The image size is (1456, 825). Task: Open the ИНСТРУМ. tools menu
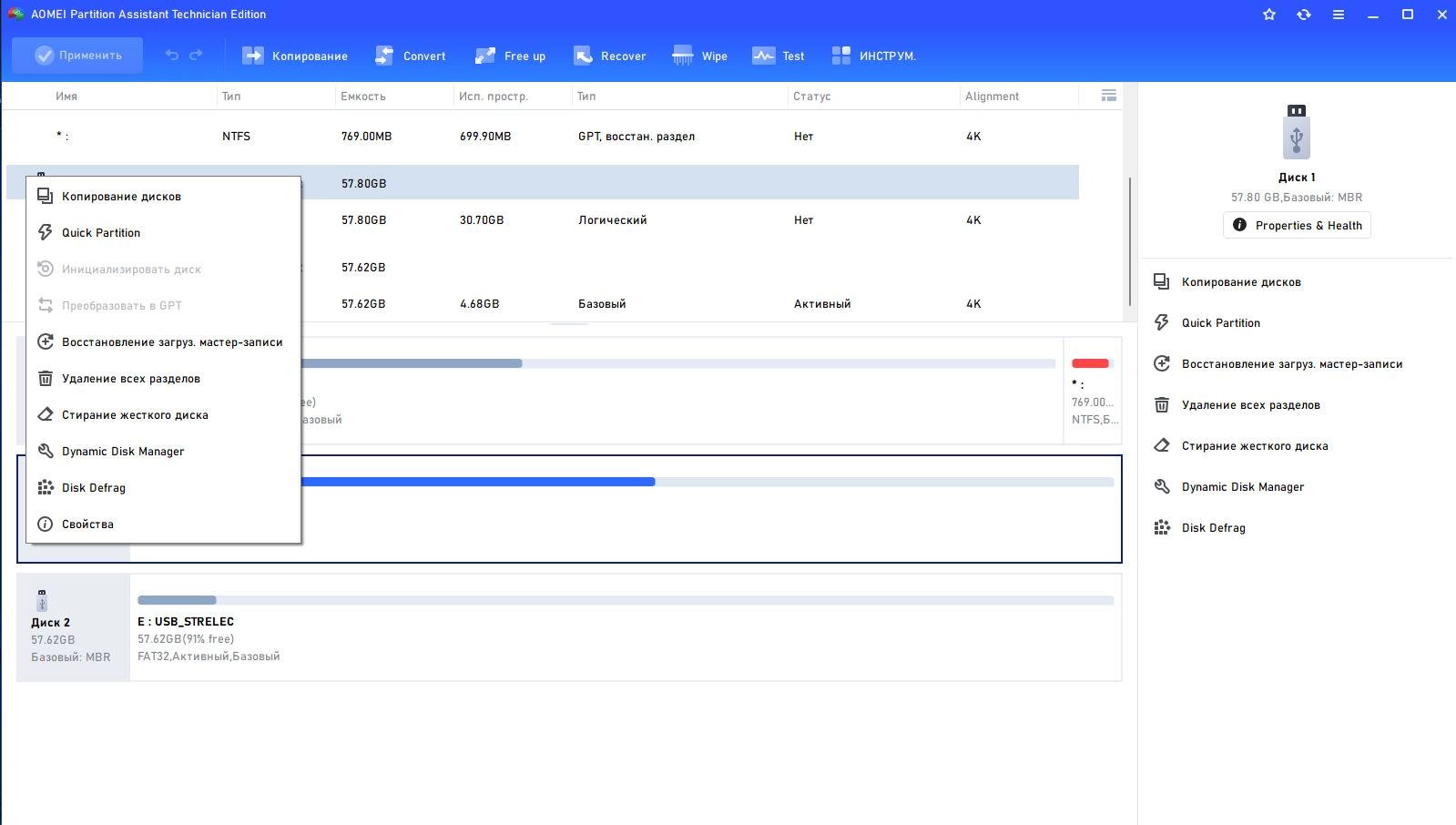coord(874,56)
